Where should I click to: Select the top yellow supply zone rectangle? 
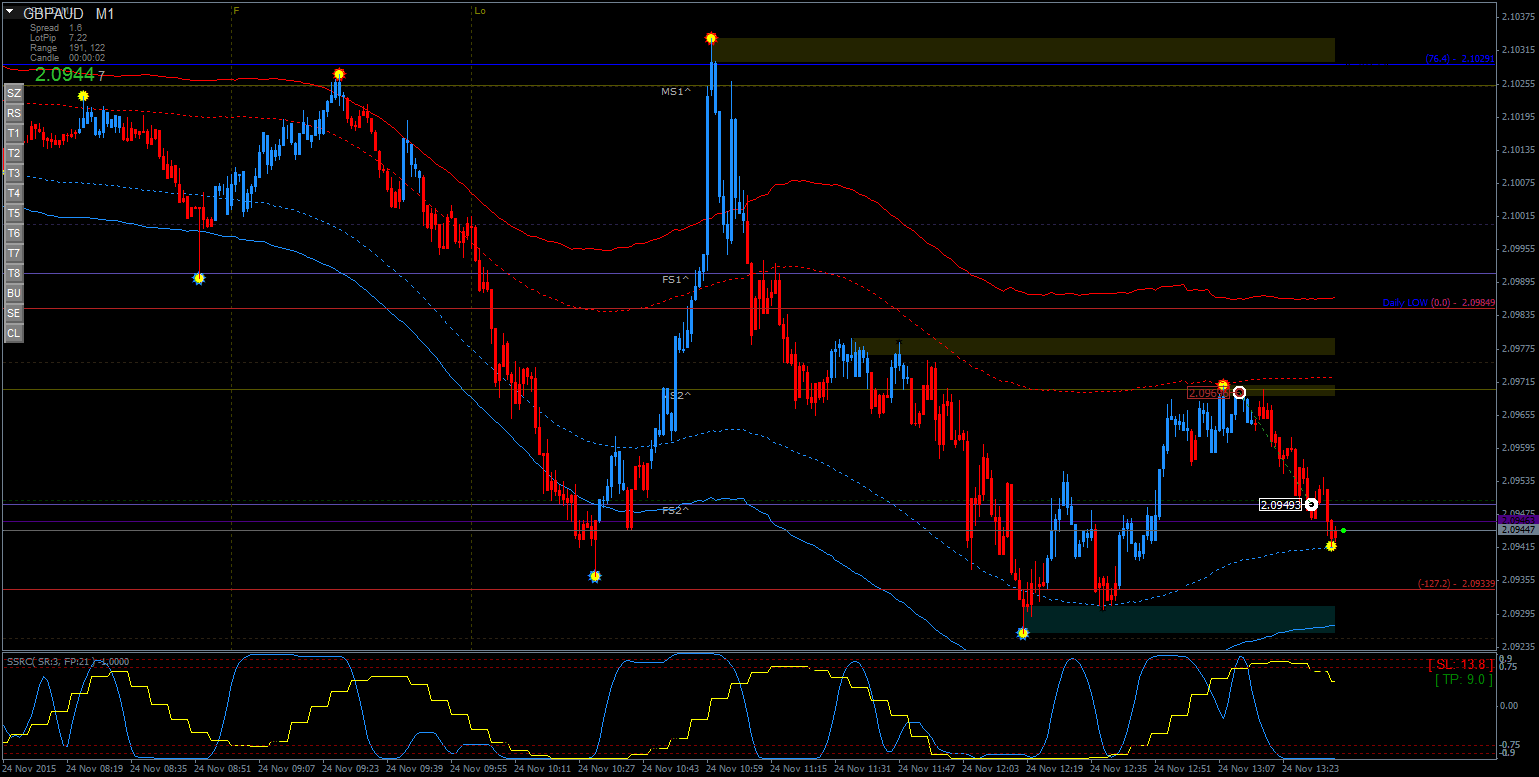tap(1023, 50)
